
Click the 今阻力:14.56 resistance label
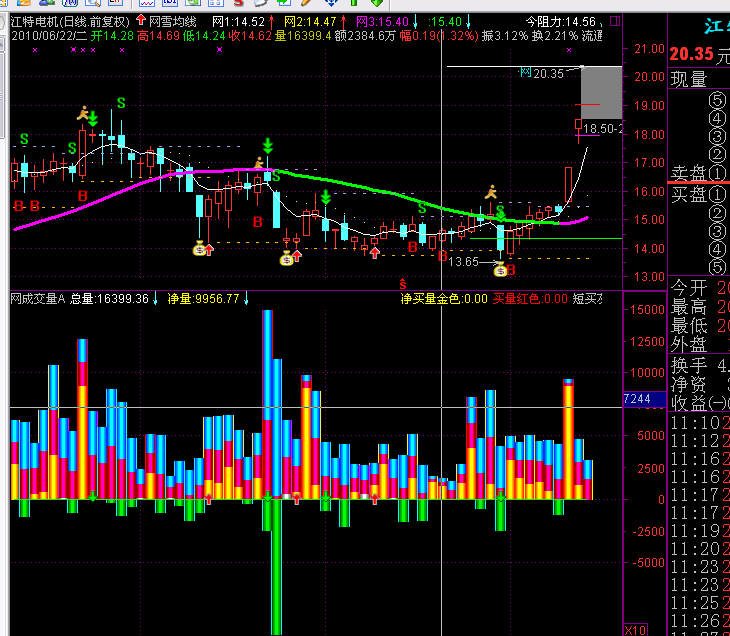[561, 22]
